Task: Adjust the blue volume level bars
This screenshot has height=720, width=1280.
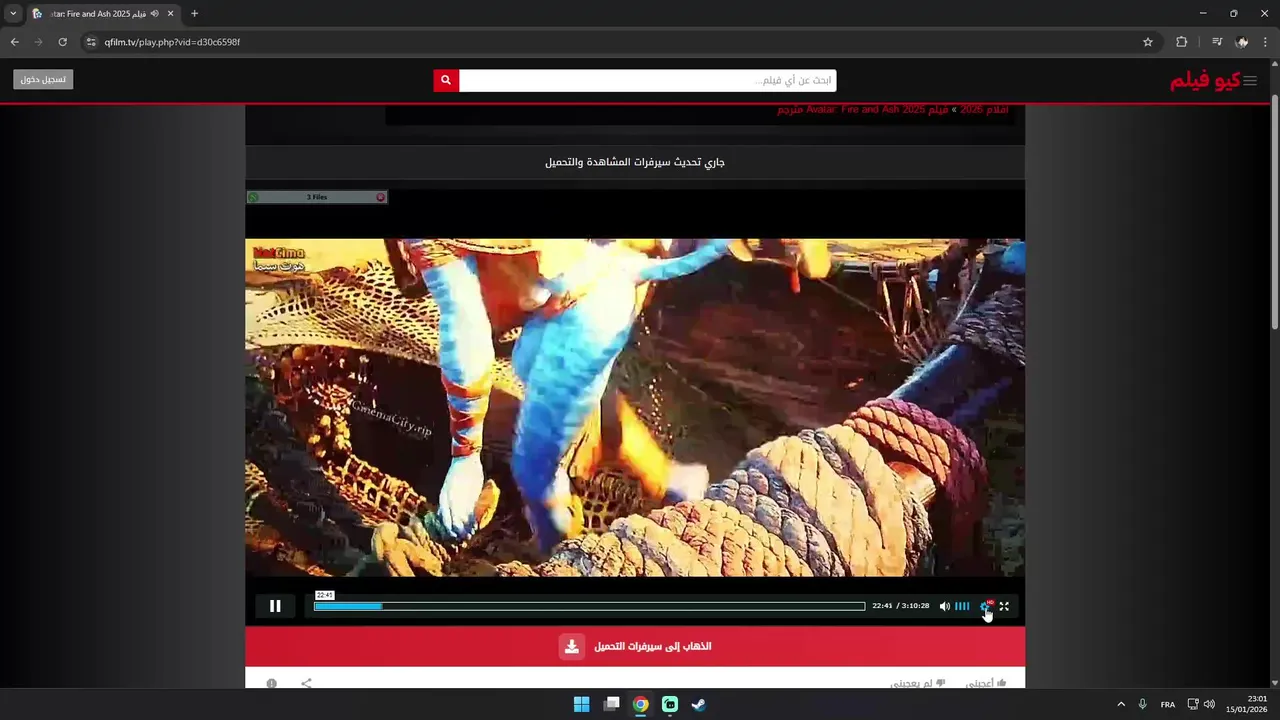Action: pyautogui.click(x=962, y=606)
